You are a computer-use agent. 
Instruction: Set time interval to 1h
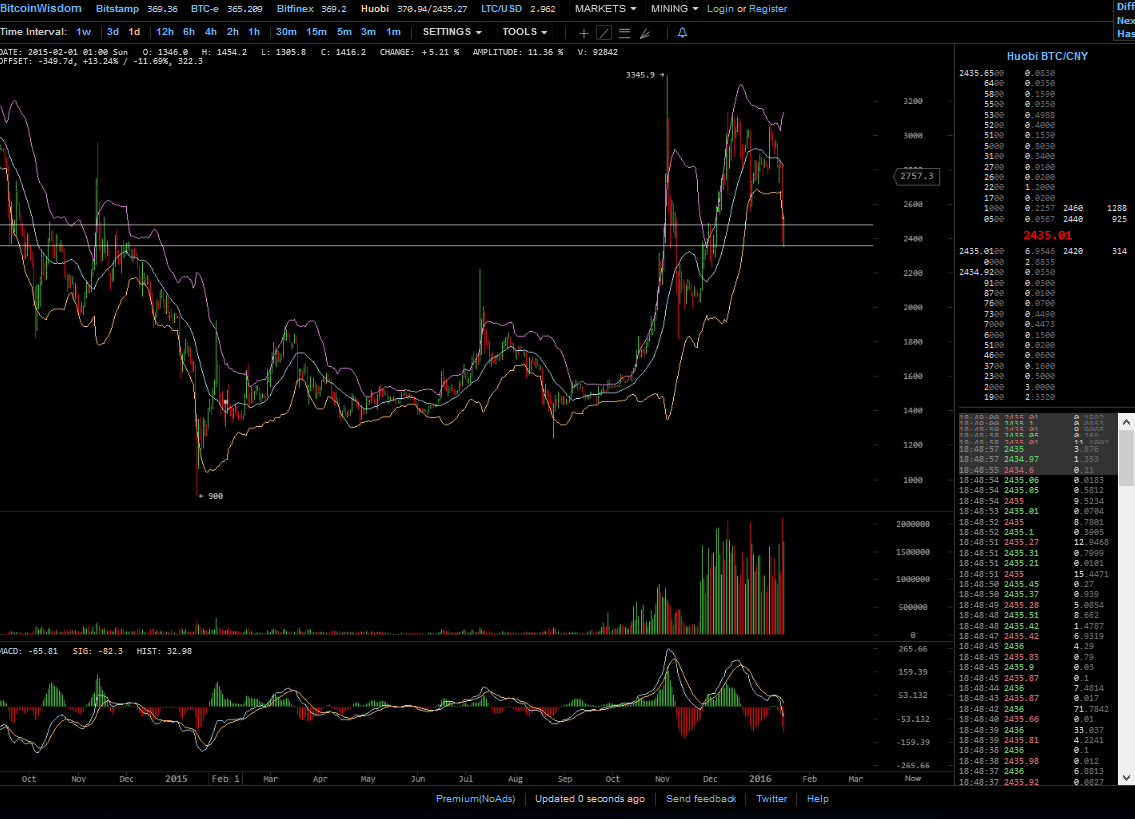(254, 32)
